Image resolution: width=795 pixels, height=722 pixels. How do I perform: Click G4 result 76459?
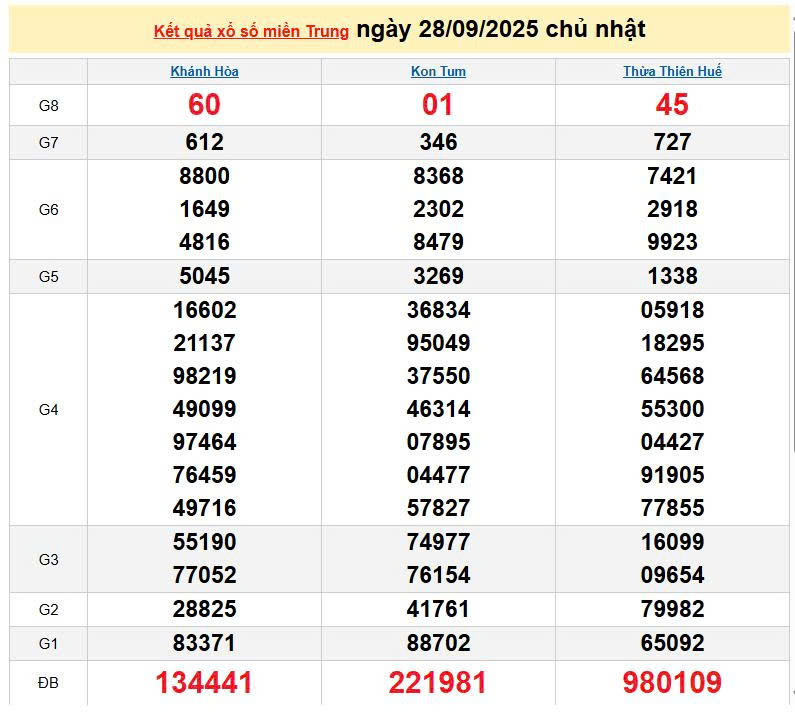pos(204,475)
